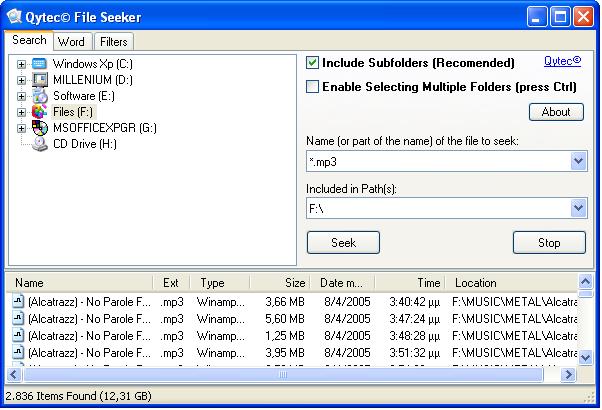Open the About dialog button
Image resolution: width=602 pixels, height=410 pixels.
coord(556,112)
